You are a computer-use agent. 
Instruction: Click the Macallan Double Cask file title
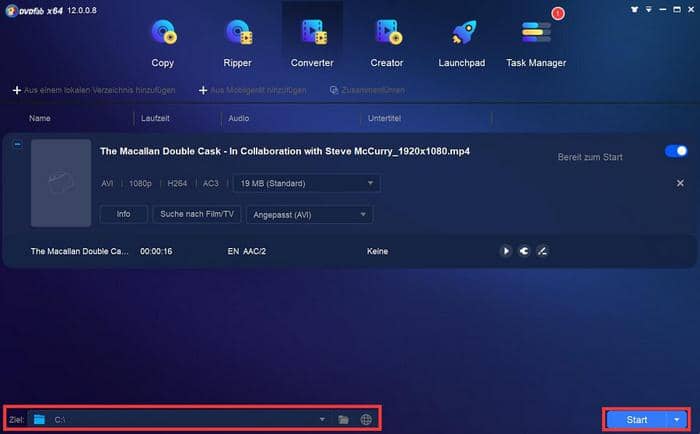click(285, 151)
